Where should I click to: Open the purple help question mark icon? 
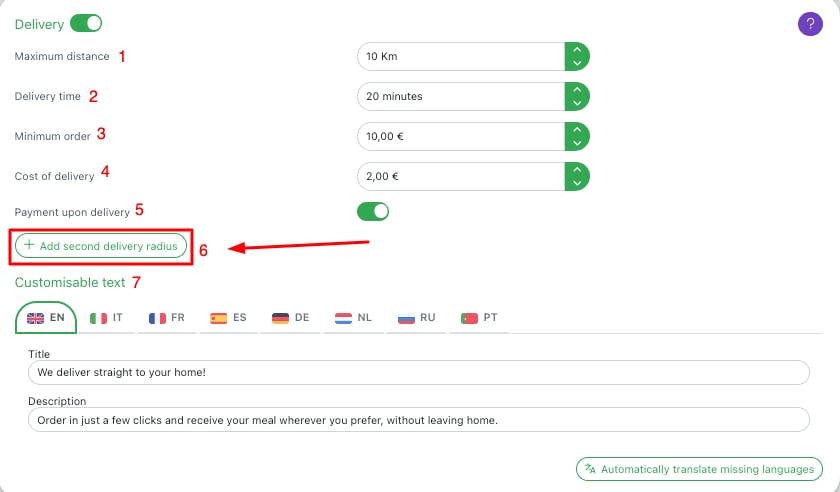pos(810,24)
